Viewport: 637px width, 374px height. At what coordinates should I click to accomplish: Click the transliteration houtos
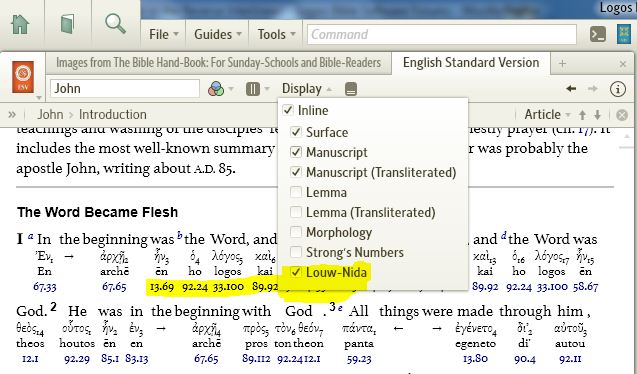click(77, 344)
